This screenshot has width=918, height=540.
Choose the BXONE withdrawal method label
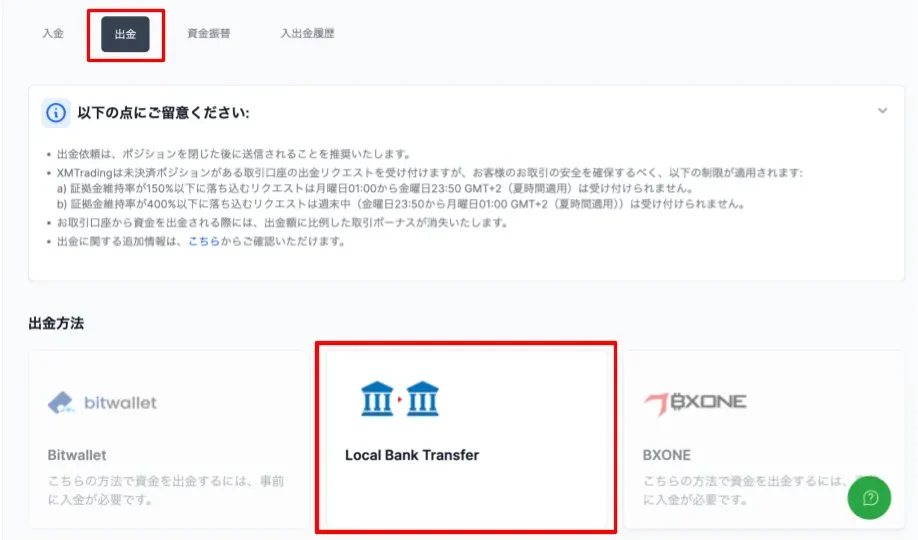point(666,455)
